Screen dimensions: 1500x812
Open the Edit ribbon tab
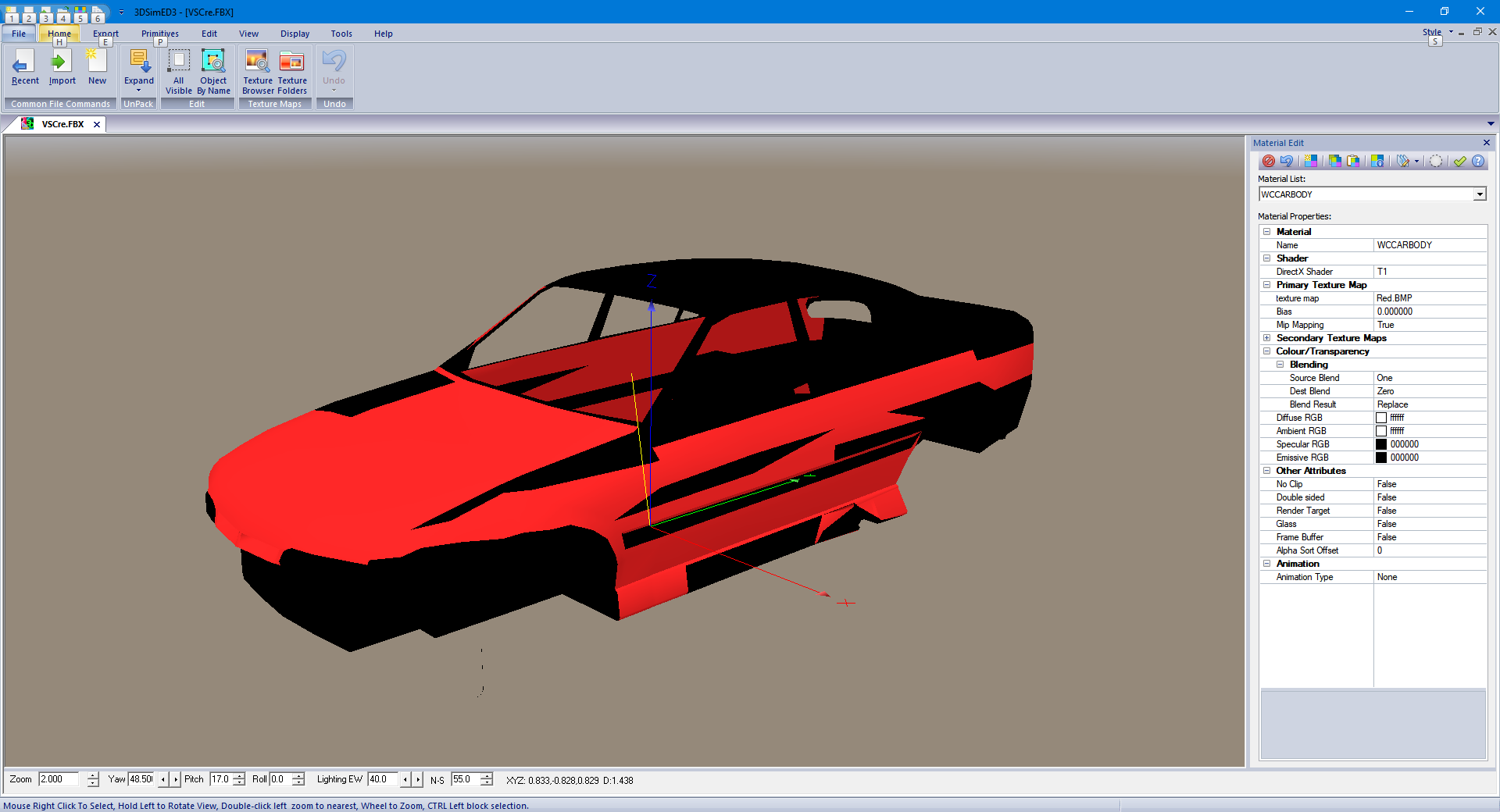point(209,34)
